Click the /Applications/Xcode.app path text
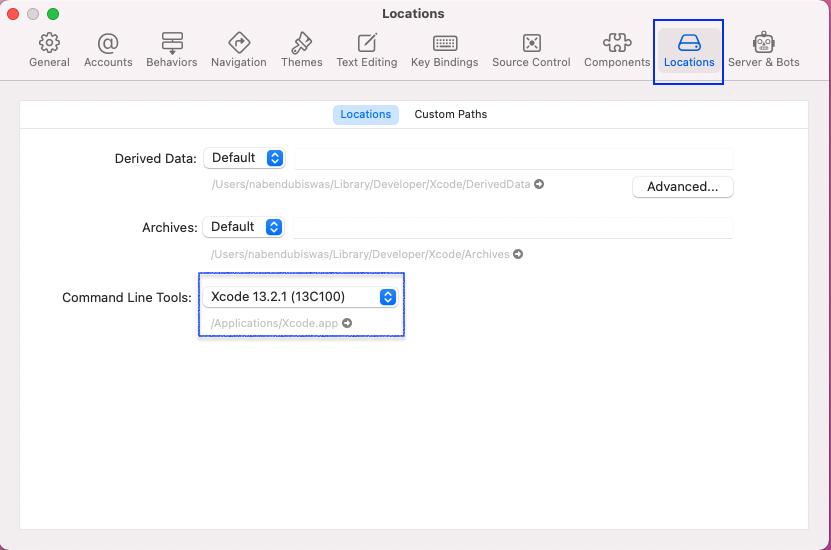Image resolution: width=831 pixels, height=550 pixels. click(x=275, y=323)
